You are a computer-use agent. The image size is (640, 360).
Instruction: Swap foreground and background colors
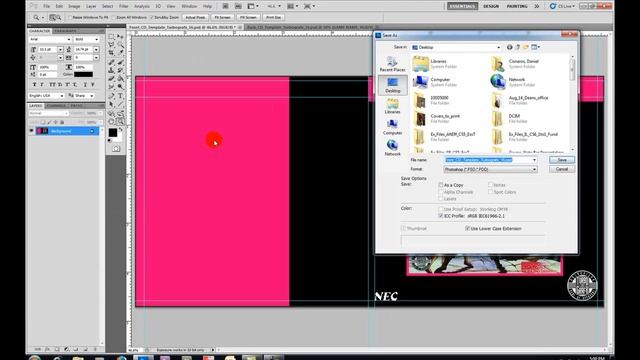[121, 130]
